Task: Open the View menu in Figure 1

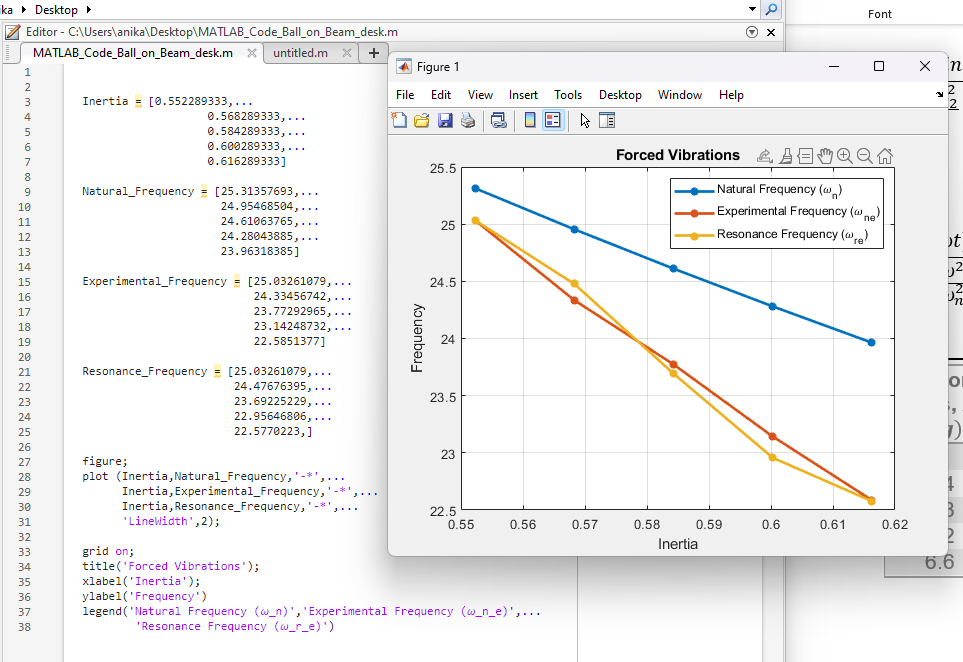Action: click(x=480, y=95)
